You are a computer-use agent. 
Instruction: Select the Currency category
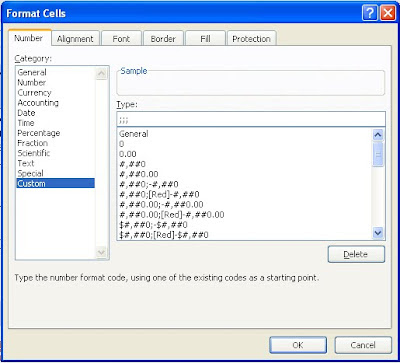(x=34, y=93)
